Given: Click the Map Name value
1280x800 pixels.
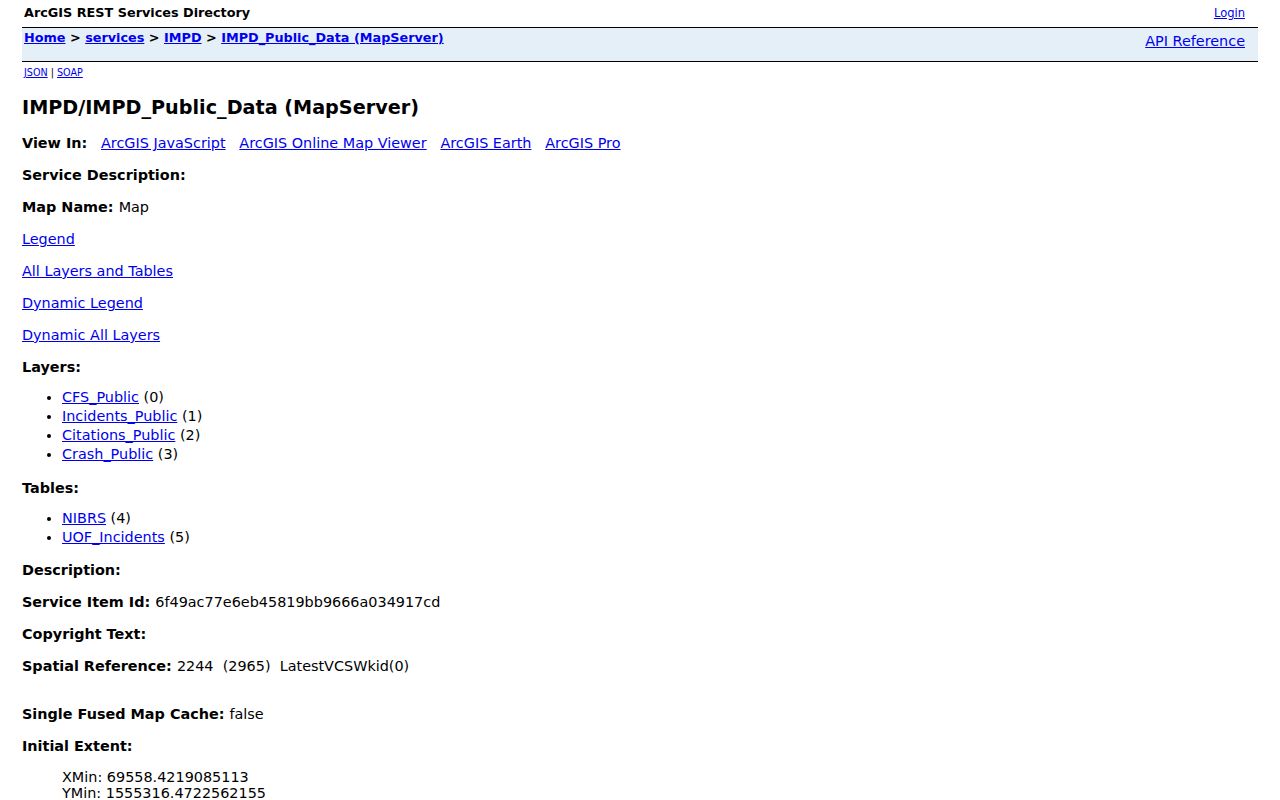Looking at the screenshot, I should coord(133,207).
